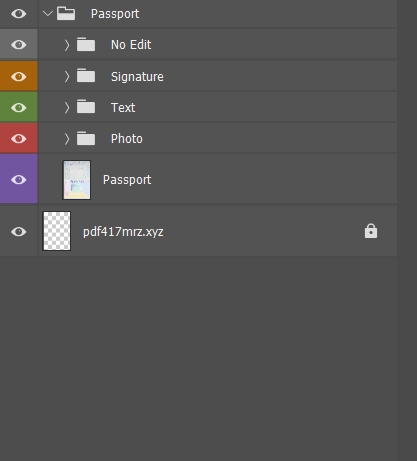
Task: Toggle visibility of No Edit group
Action: [x=19, y=45]
